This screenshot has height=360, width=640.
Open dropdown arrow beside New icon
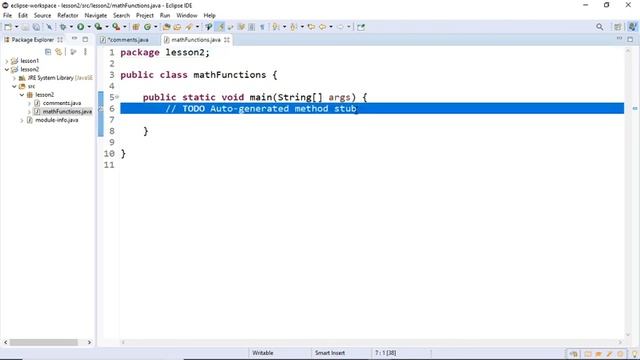coord(16,27)
